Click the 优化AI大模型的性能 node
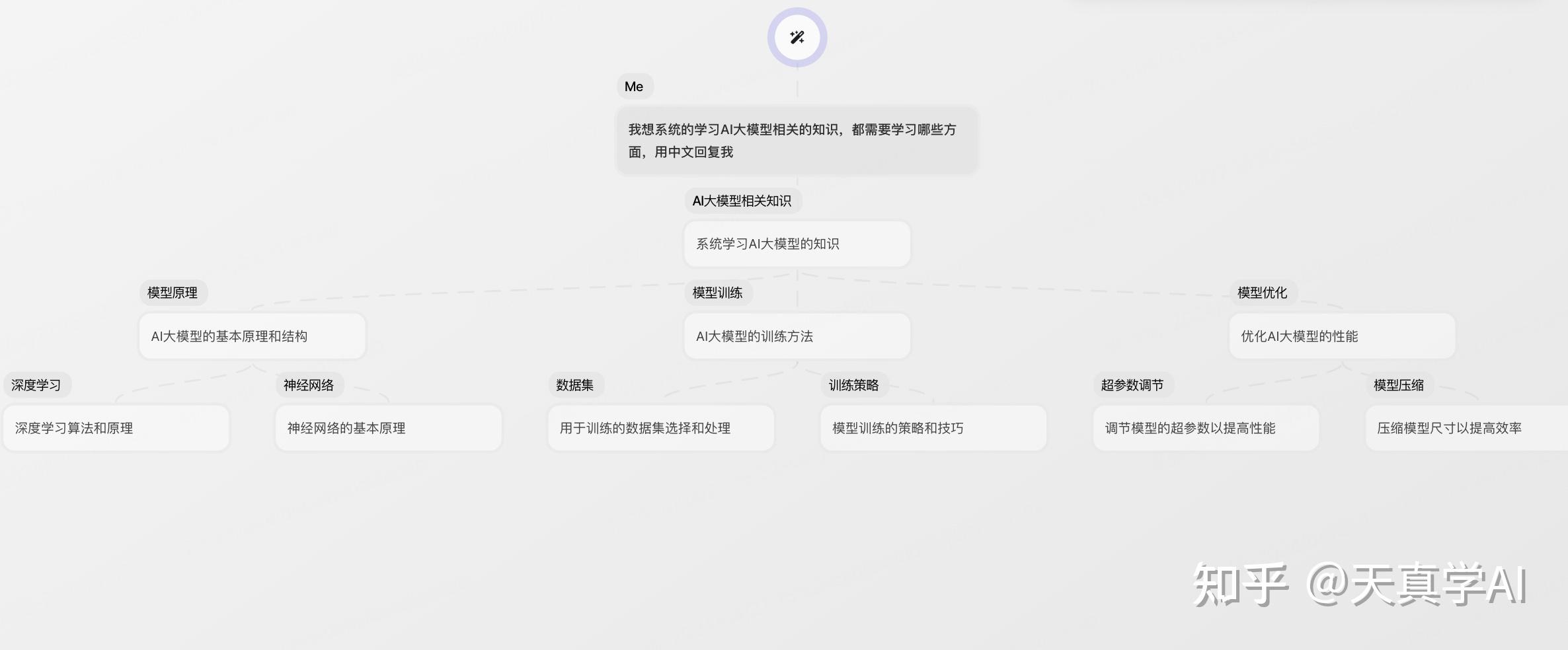The image size is (1568, 650). click(1342, 336)
